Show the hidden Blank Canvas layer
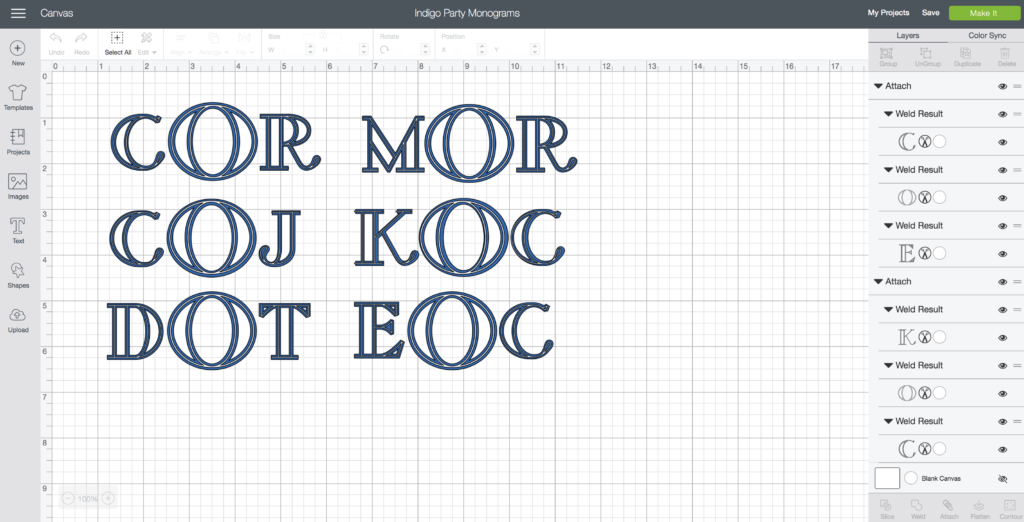This screenshot has width=1024, height=522. click(1002, 479)
